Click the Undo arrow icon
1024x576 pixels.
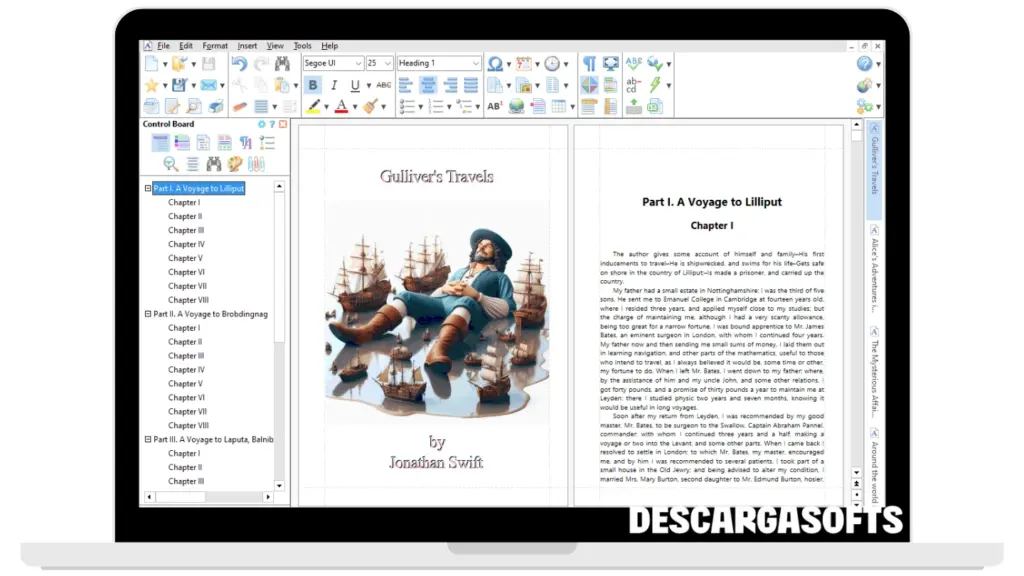[x=239, y=63]
